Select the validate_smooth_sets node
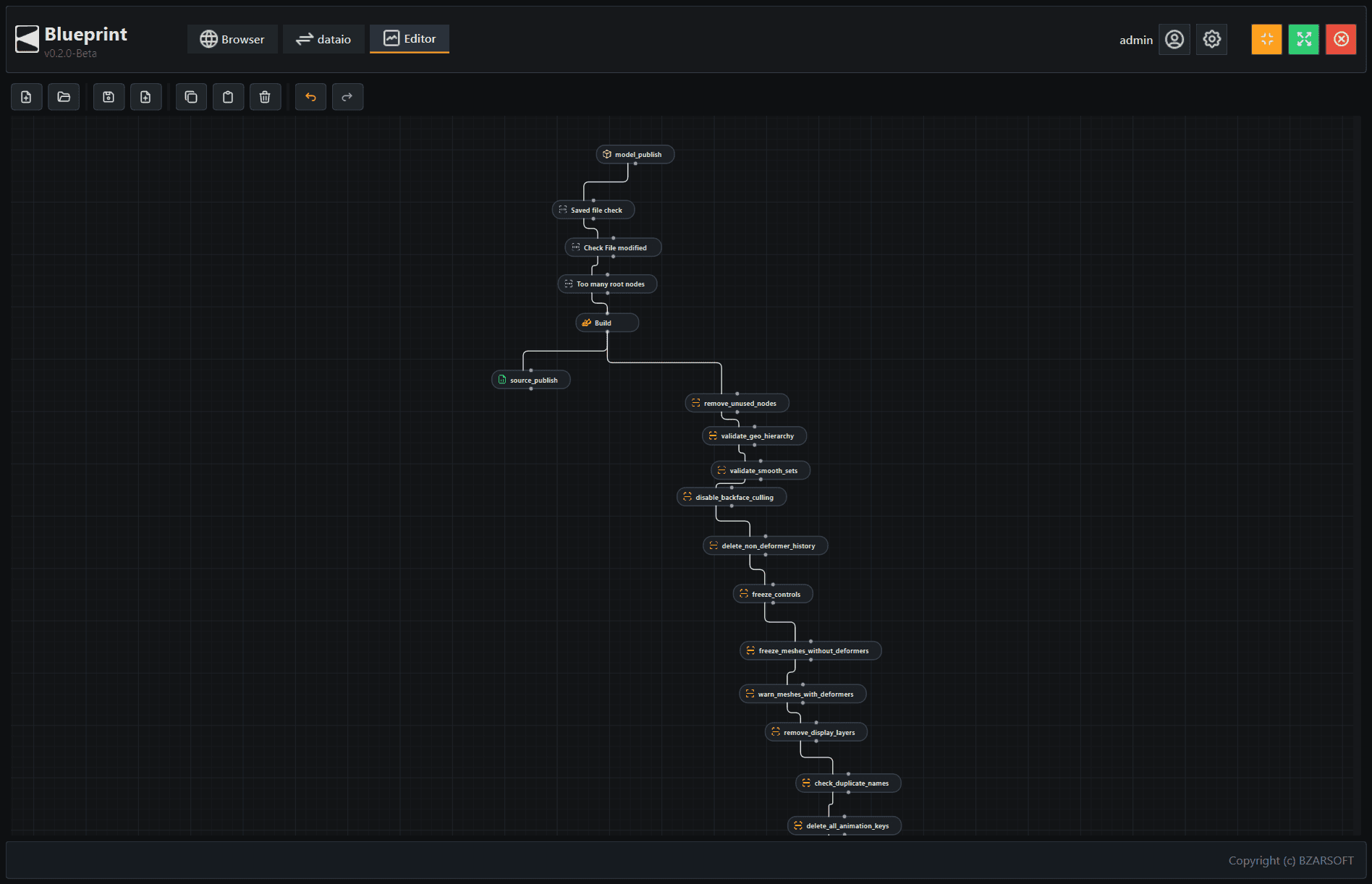The width and height of the screenshot is (1372, 884). point(761,470)
